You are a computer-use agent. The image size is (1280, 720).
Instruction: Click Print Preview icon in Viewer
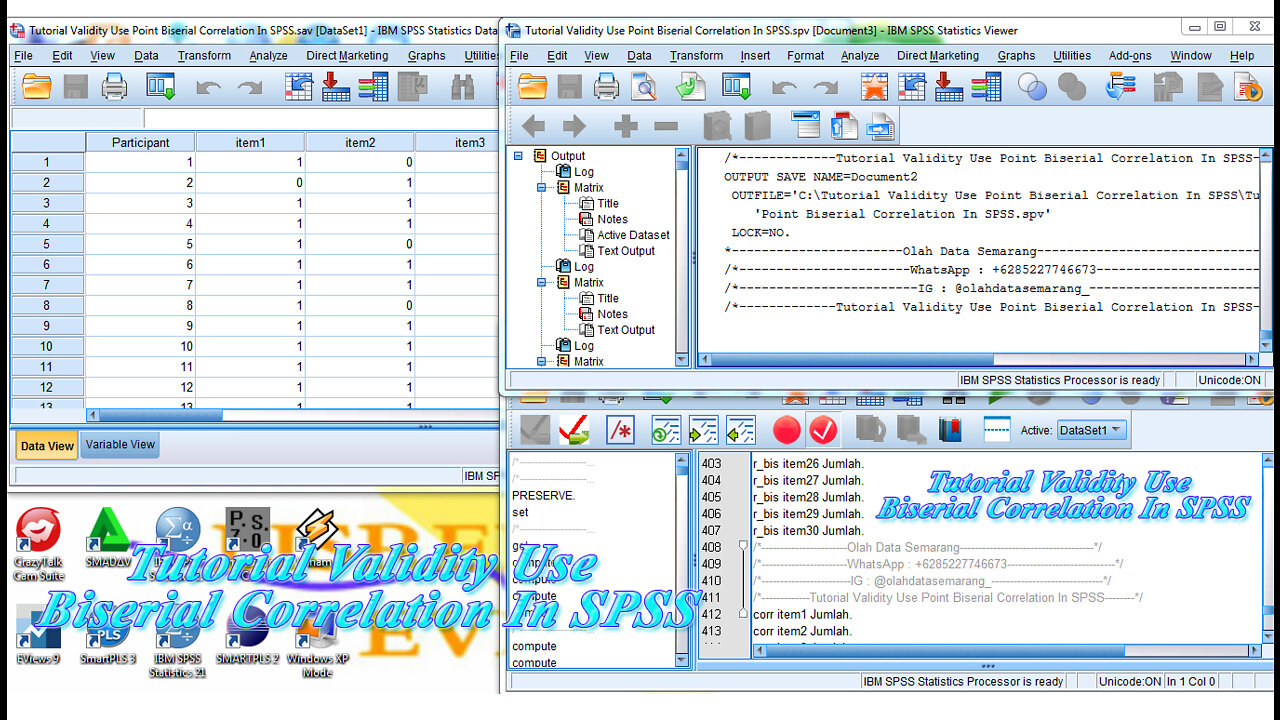click(644, 88)
